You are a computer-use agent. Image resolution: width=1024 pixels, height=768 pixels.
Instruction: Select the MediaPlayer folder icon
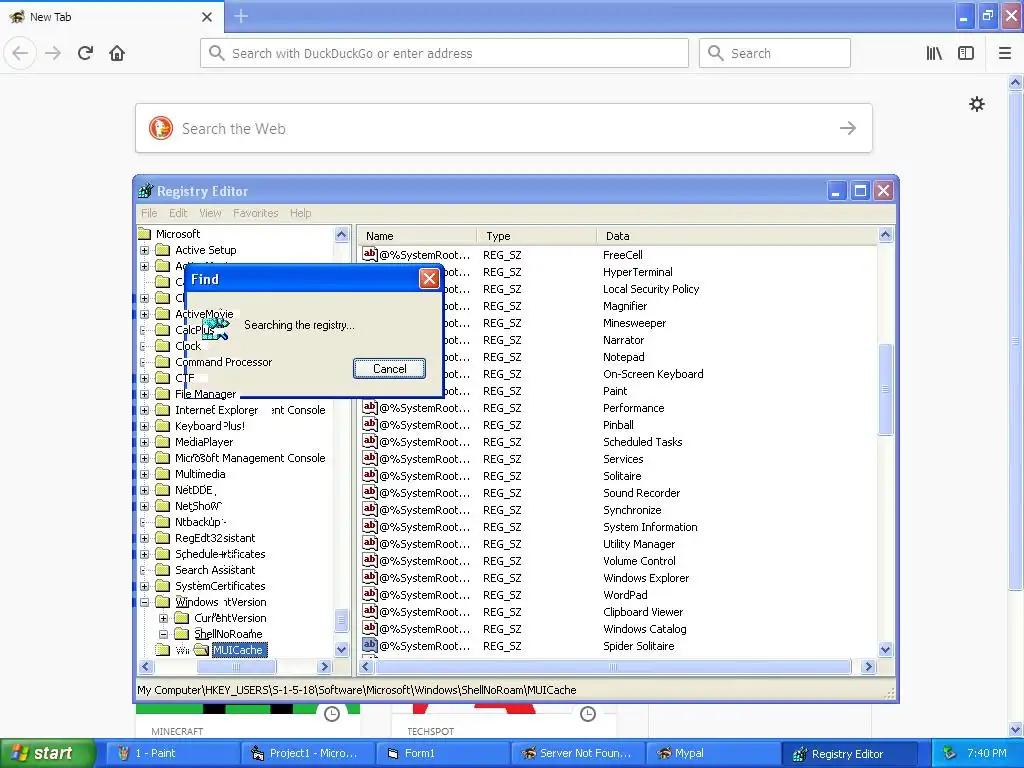(163, 441)
